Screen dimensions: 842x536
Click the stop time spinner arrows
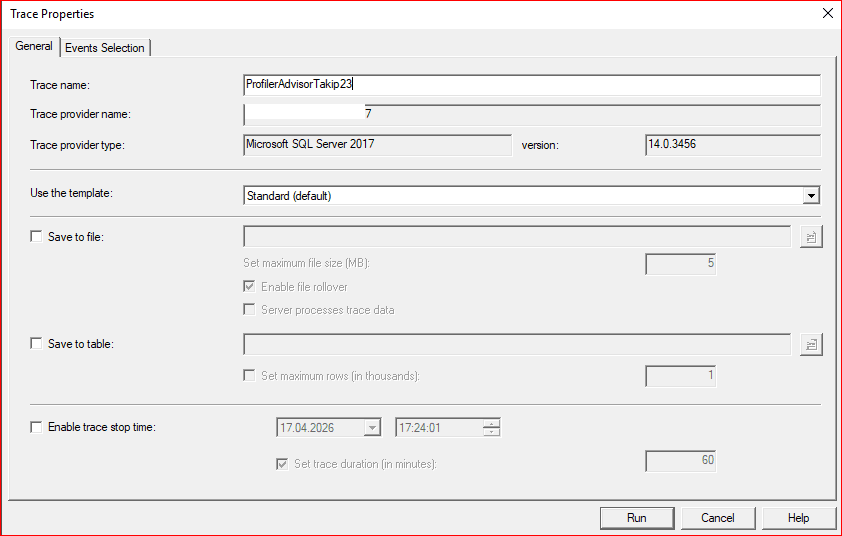(491, 428)
